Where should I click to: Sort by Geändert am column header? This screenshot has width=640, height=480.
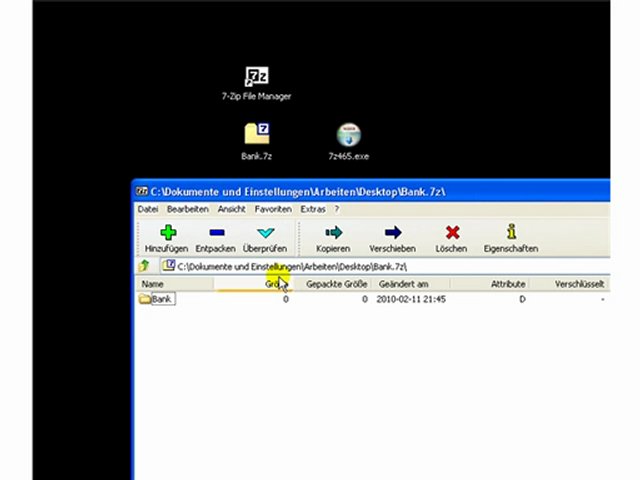pyautogui.click(x=404, y=284)
